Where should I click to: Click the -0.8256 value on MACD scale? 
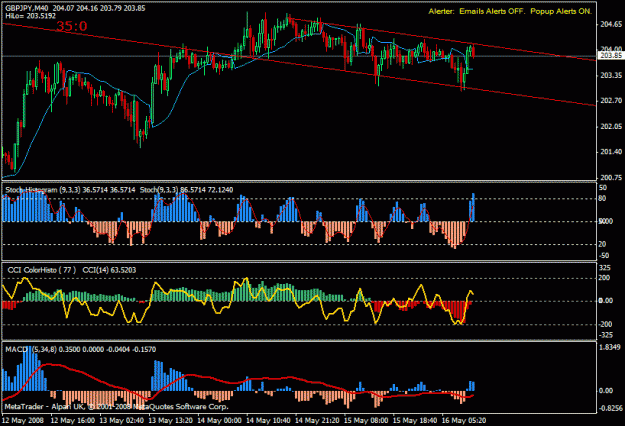coord(610,408)
